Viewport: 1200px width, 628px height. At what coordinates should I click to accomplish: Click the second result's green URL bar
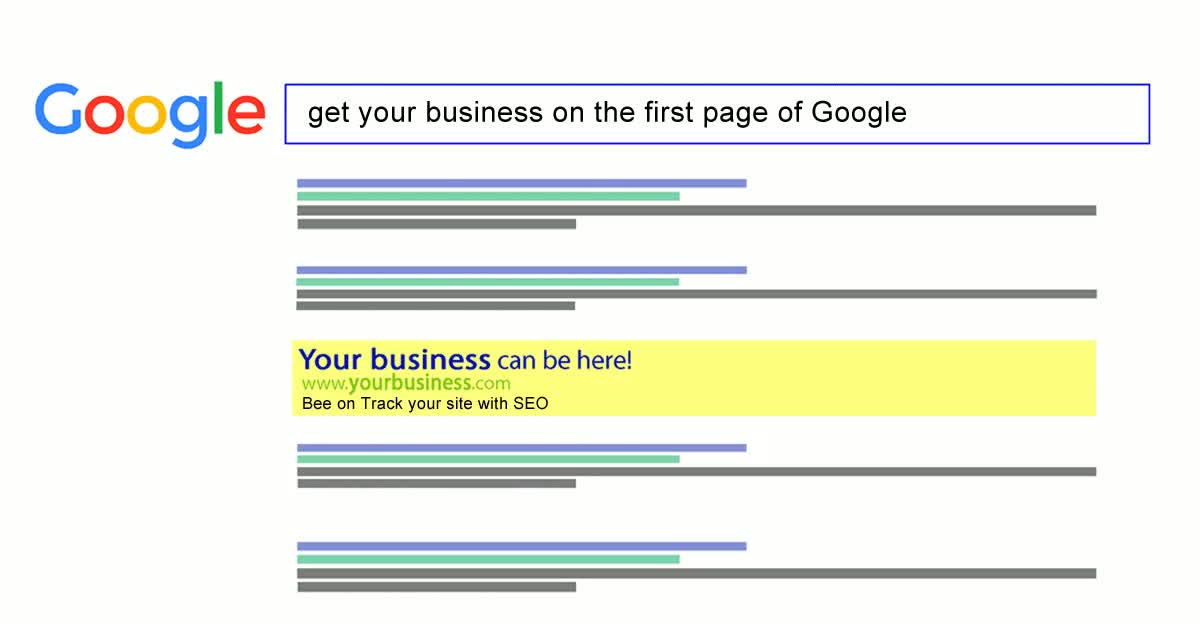[x=488, y=282]
